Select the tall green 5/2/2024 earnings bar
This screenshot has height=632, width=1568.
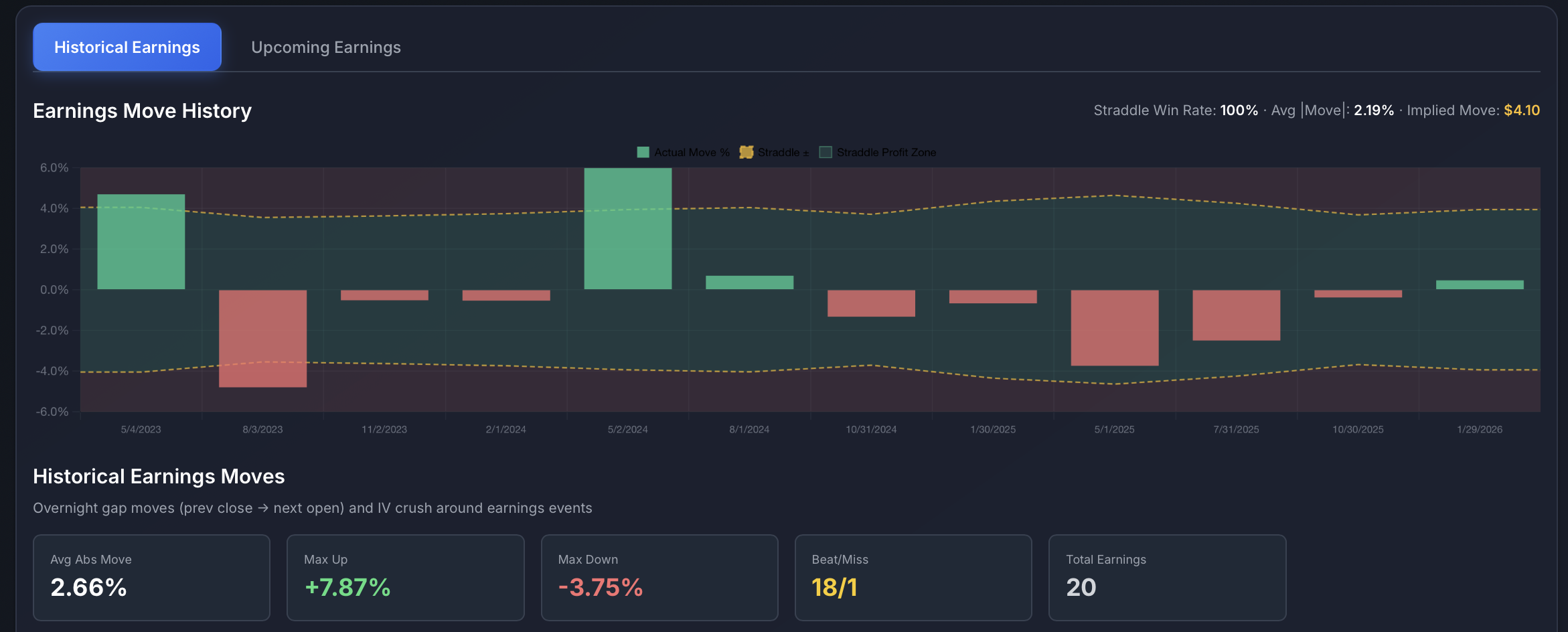tap(627, 228)
